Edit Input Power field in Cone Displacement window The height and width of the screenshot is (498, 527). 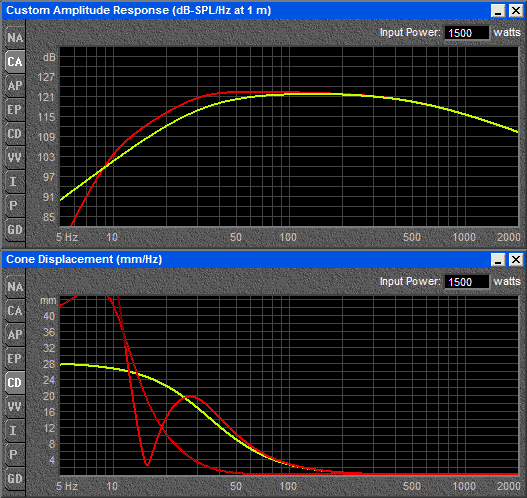click(467, 282)
